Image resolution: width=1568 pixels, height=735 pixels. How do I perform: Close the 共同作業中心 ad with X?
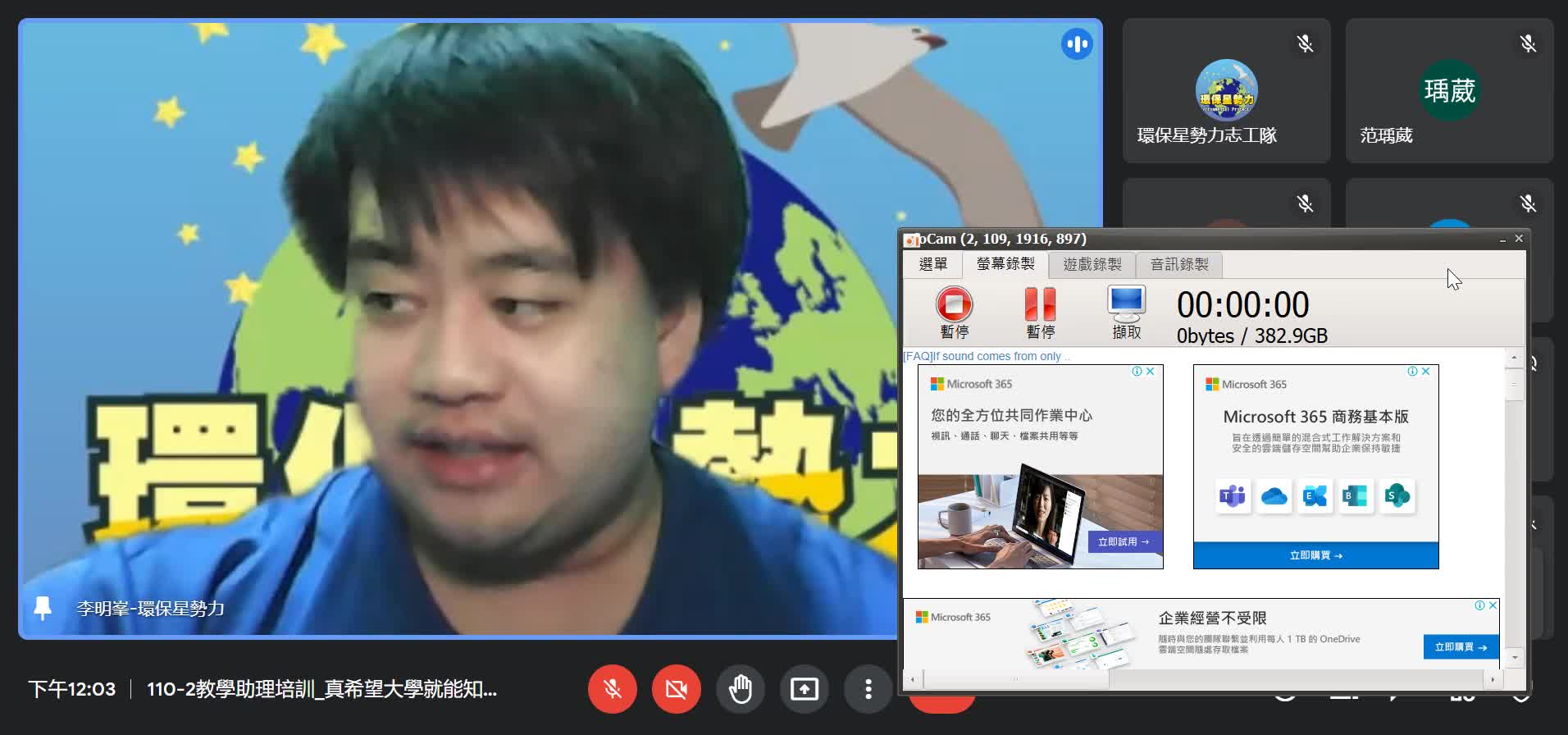point(1151,372)
